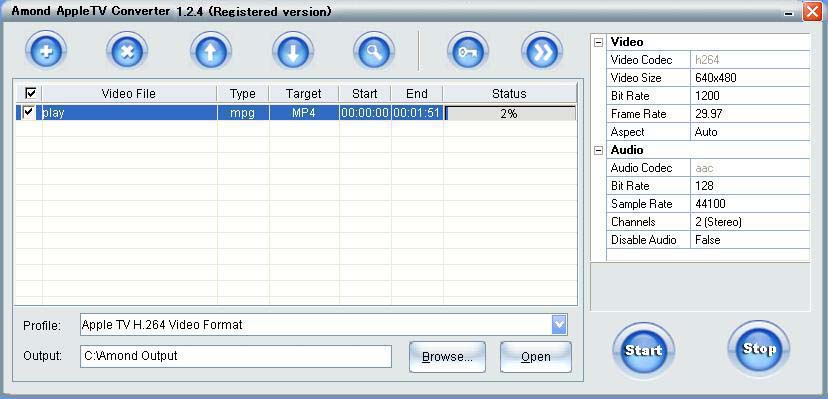The image size is (828, 399).
Task: Click the move up arrow icon
Action: (x=211, y=52)
